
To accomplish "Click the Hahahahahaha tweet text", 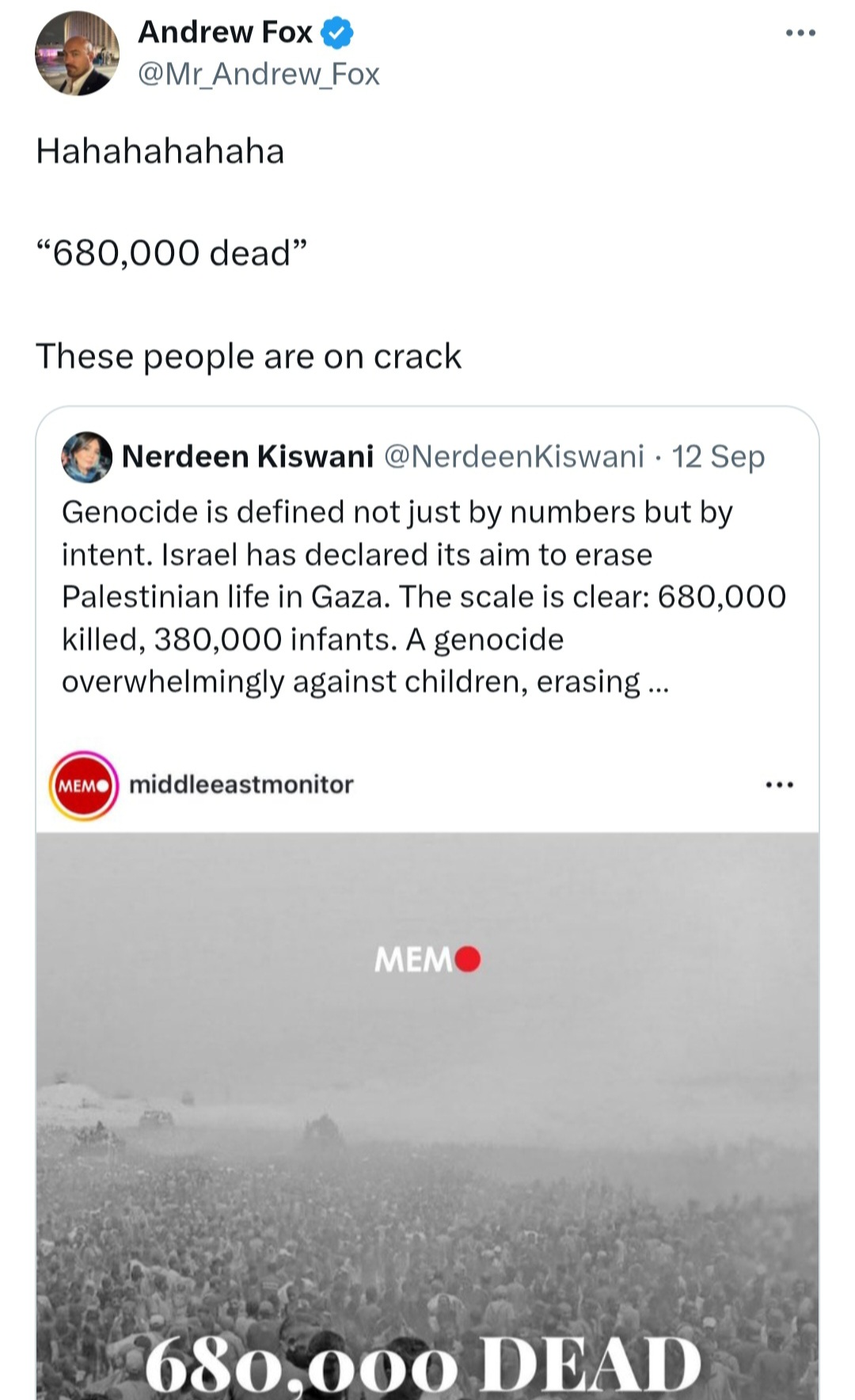I will pos(160,151).
